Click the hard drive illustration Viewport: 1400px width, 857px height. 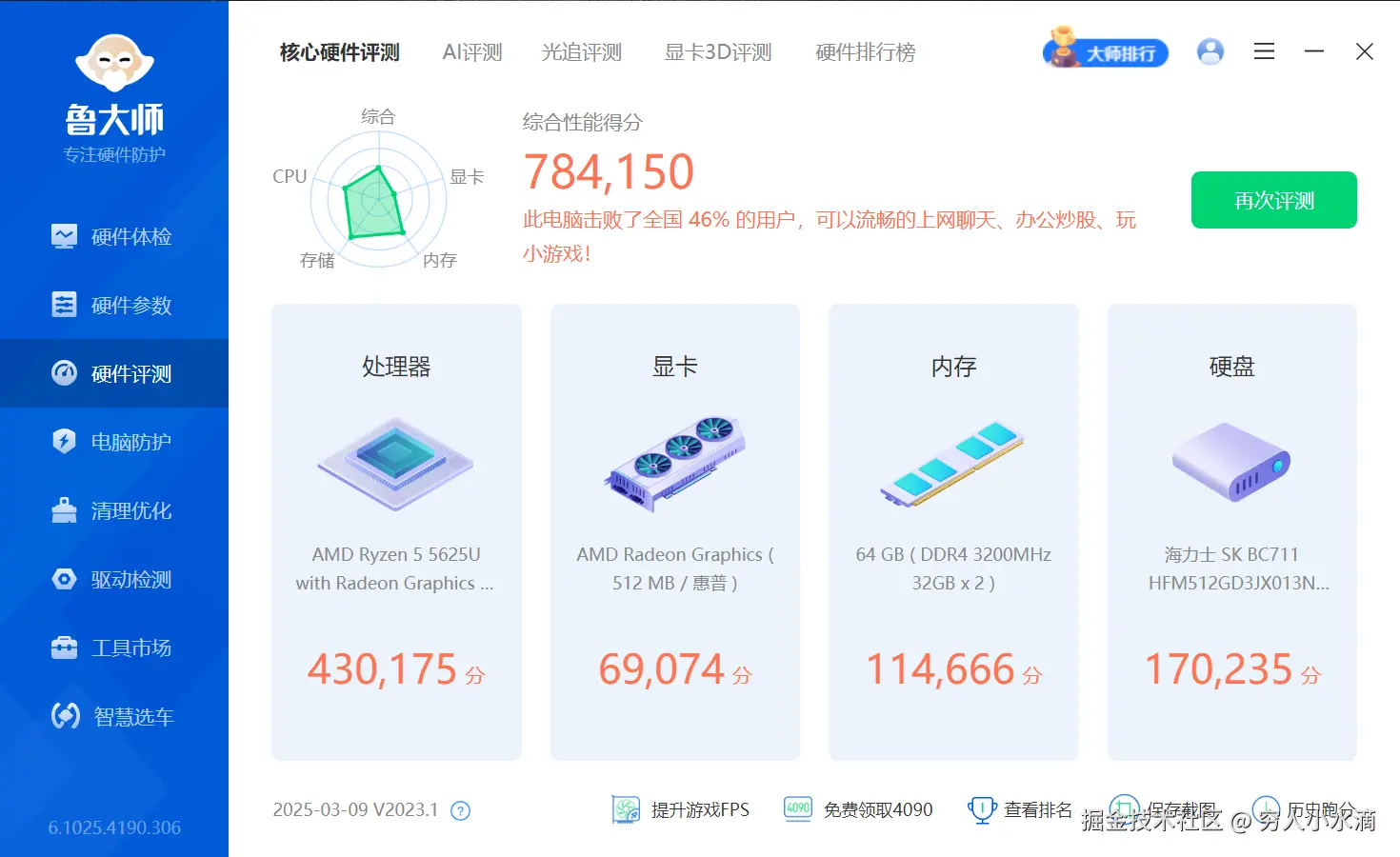click(1231, 462)
